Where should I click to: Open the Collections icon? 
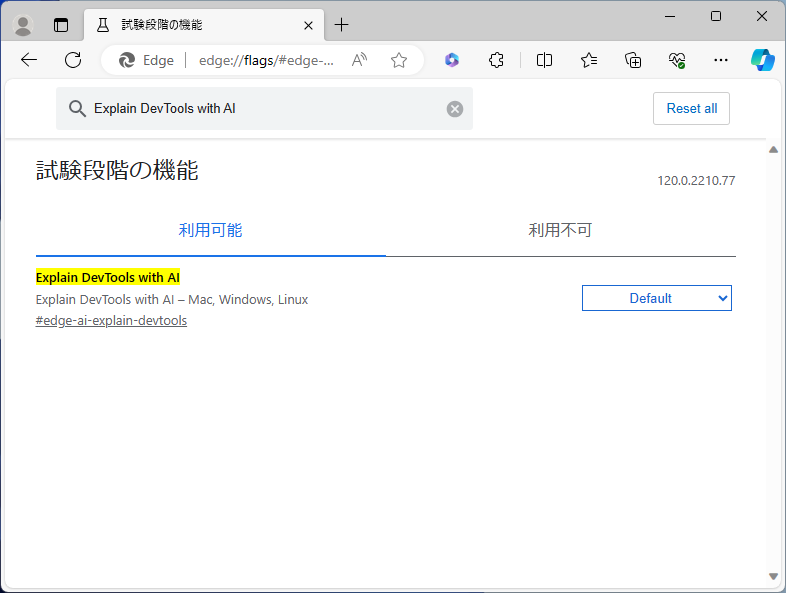pos(633,60)
